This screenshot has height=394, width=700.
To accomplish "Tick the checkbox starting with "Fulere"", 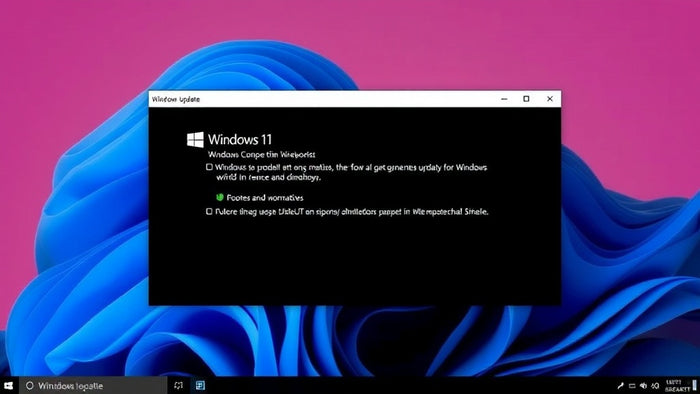I will click(209, 212).
